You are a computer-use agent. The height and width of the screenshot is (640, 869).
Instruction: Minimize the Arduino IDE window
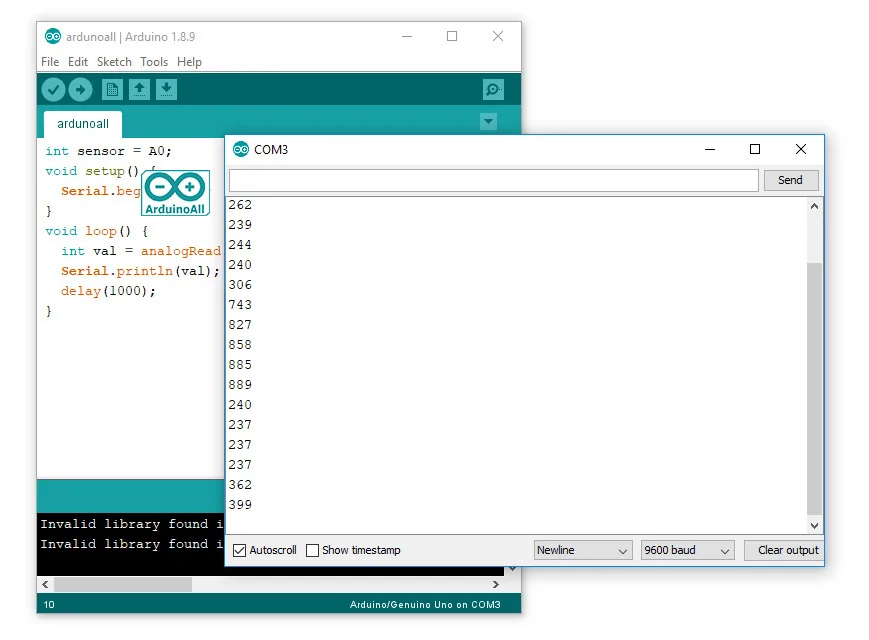(407, 37)
